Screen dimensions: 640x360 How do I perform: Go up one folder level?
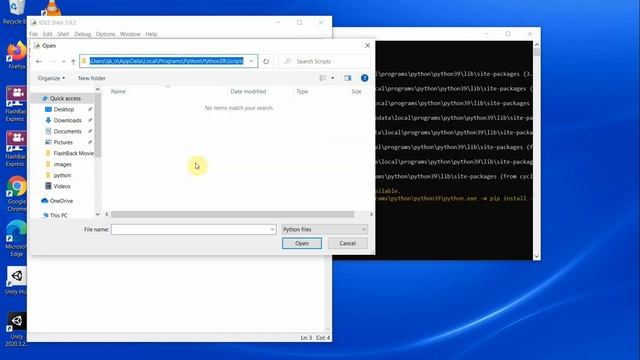pos(73,61)
